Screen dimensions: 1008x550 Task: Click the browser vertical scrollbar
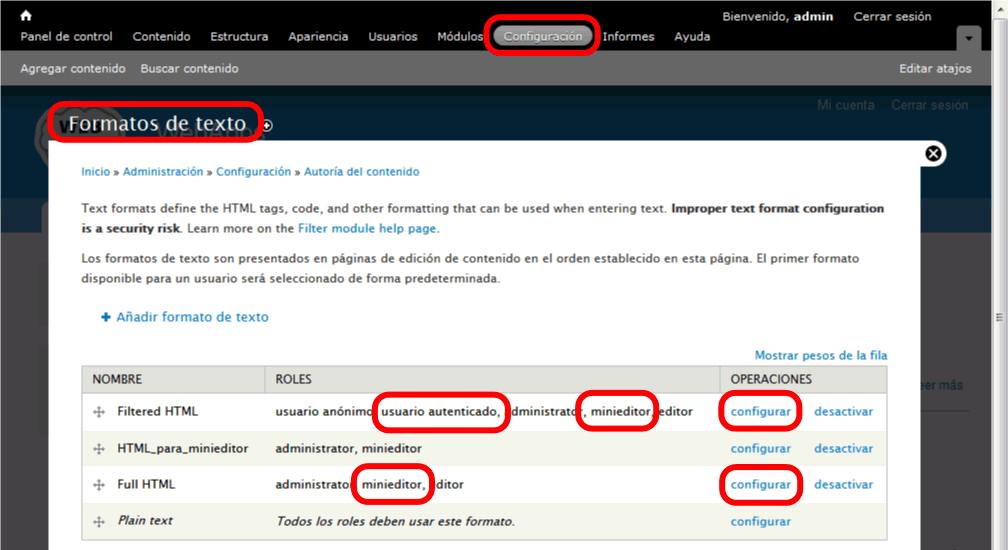(x=999, y=317)
